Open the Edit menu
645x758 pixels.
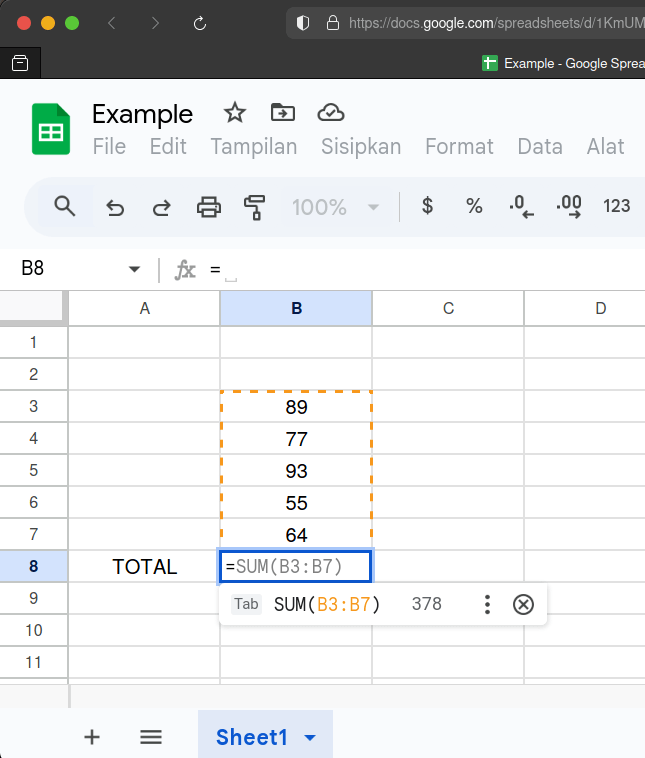pyautogui.click(x=168, y=146)
